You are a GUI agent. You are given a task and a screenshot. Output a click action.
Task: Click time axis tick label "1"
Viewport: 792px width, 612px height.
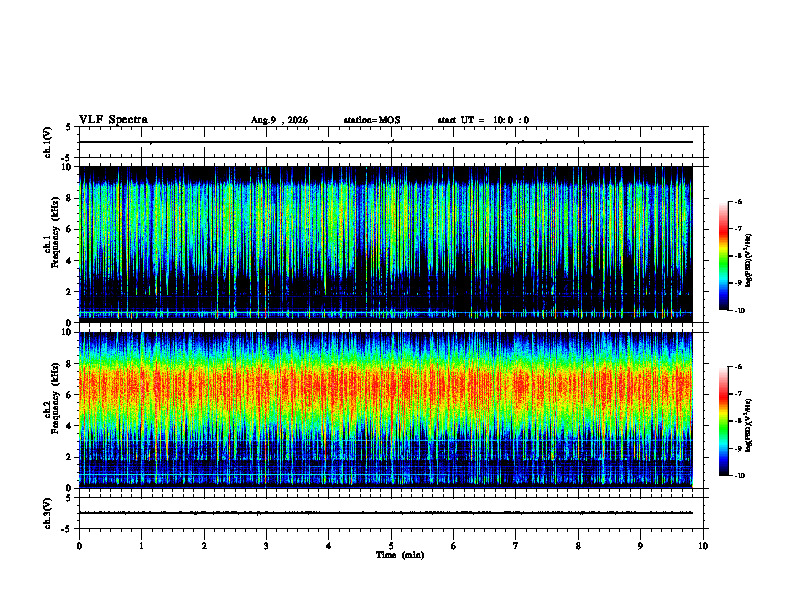pyautogui.click(x=141, y=546)
